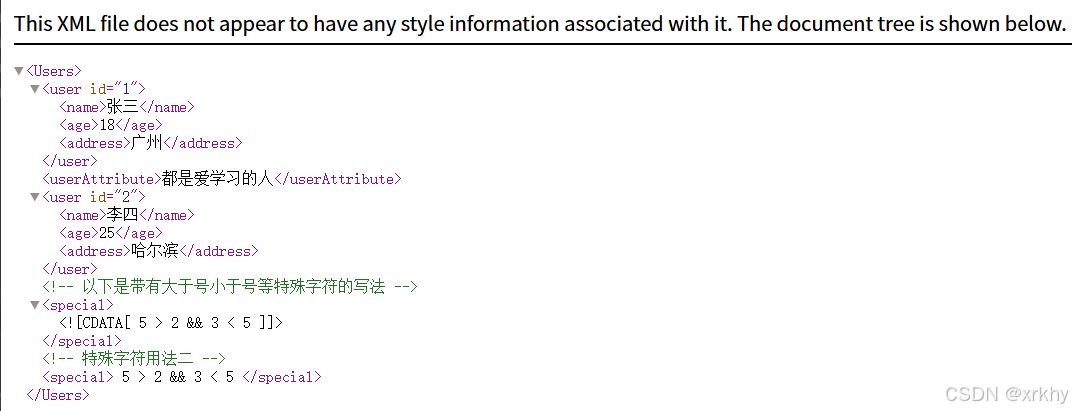The width and height of the screenshot is (1072, 411).
Task: Select the address element containing 广州
Action: 150,143
